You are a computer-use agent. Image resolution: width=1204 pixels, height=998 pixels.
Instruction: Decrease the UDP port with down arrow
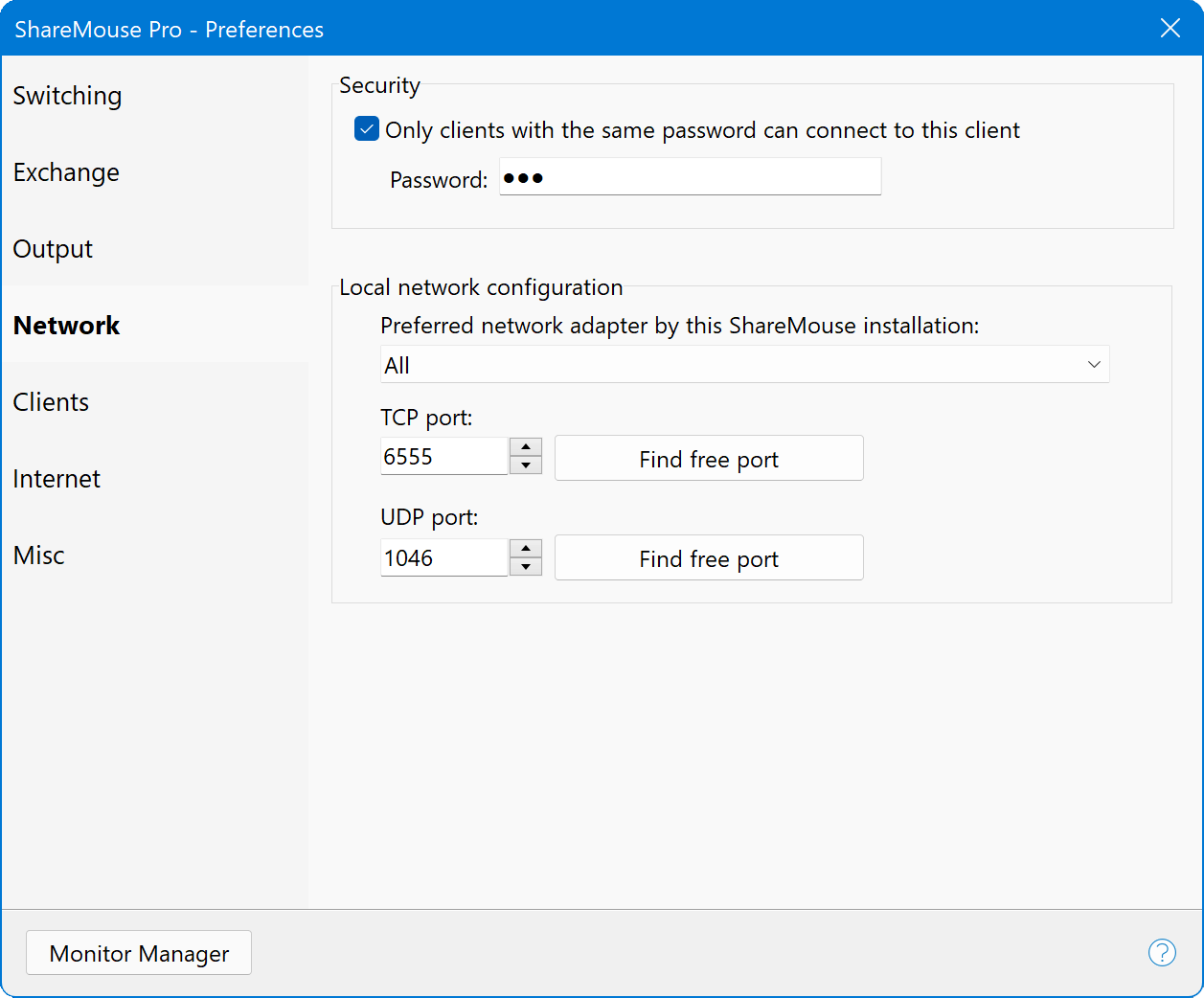[526, 566]
